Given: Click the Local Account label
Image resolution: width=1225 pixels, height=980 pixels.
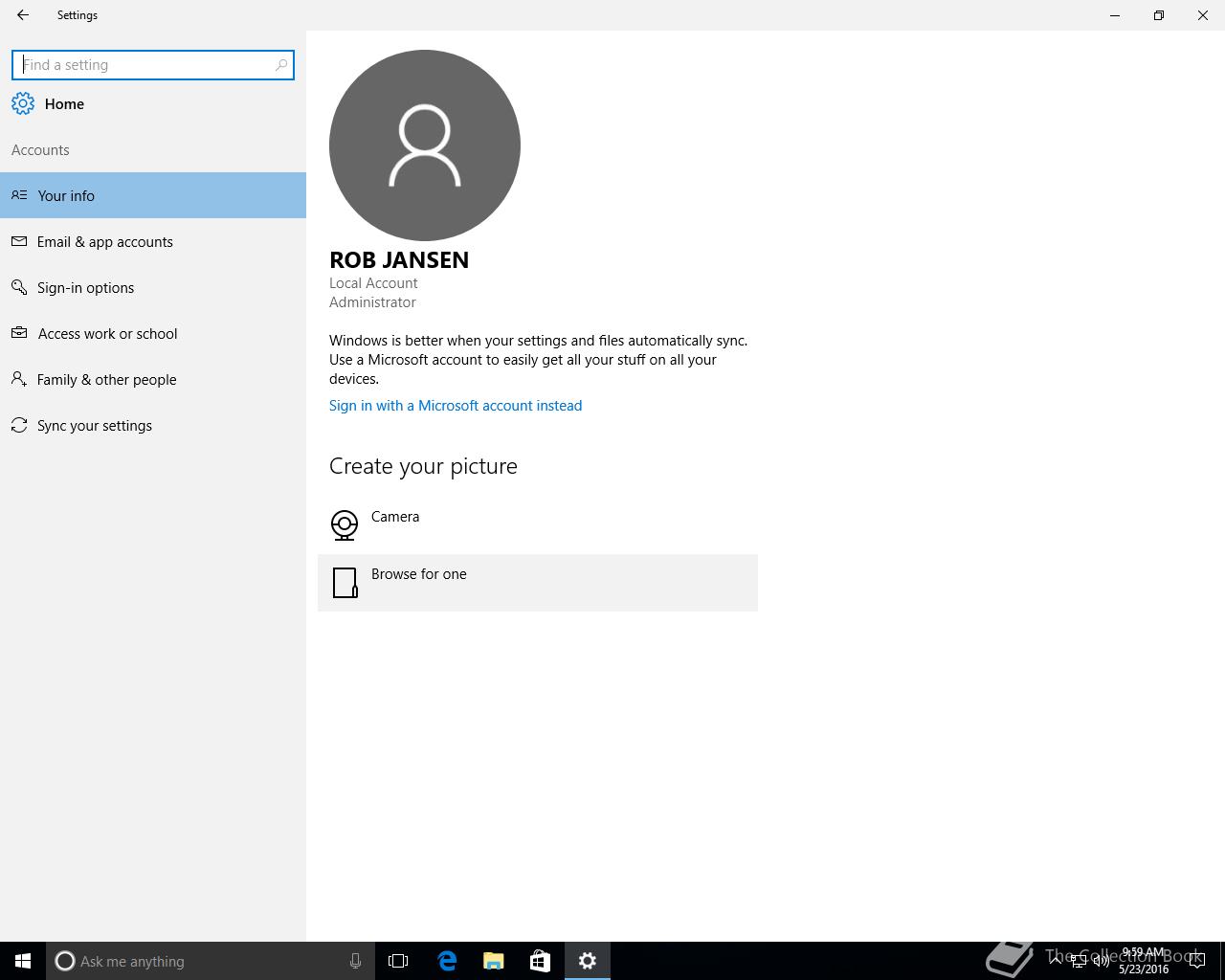Looking at the screenshot, I should [x=373, y=283].
